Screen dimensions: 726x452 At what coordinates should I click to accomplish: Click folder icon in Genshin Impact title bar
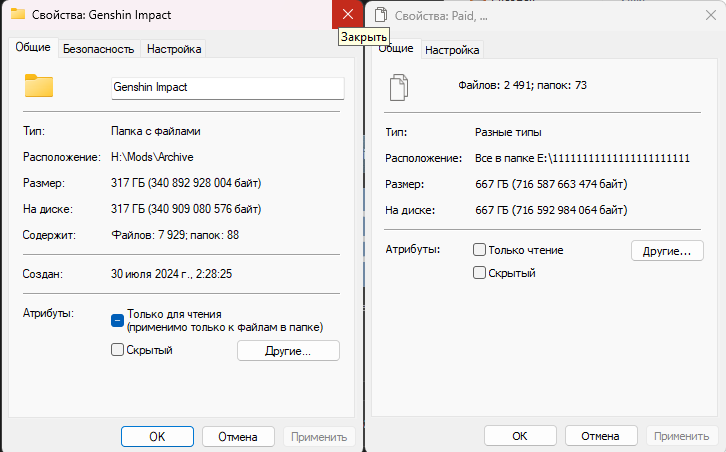tap(18, 14)
